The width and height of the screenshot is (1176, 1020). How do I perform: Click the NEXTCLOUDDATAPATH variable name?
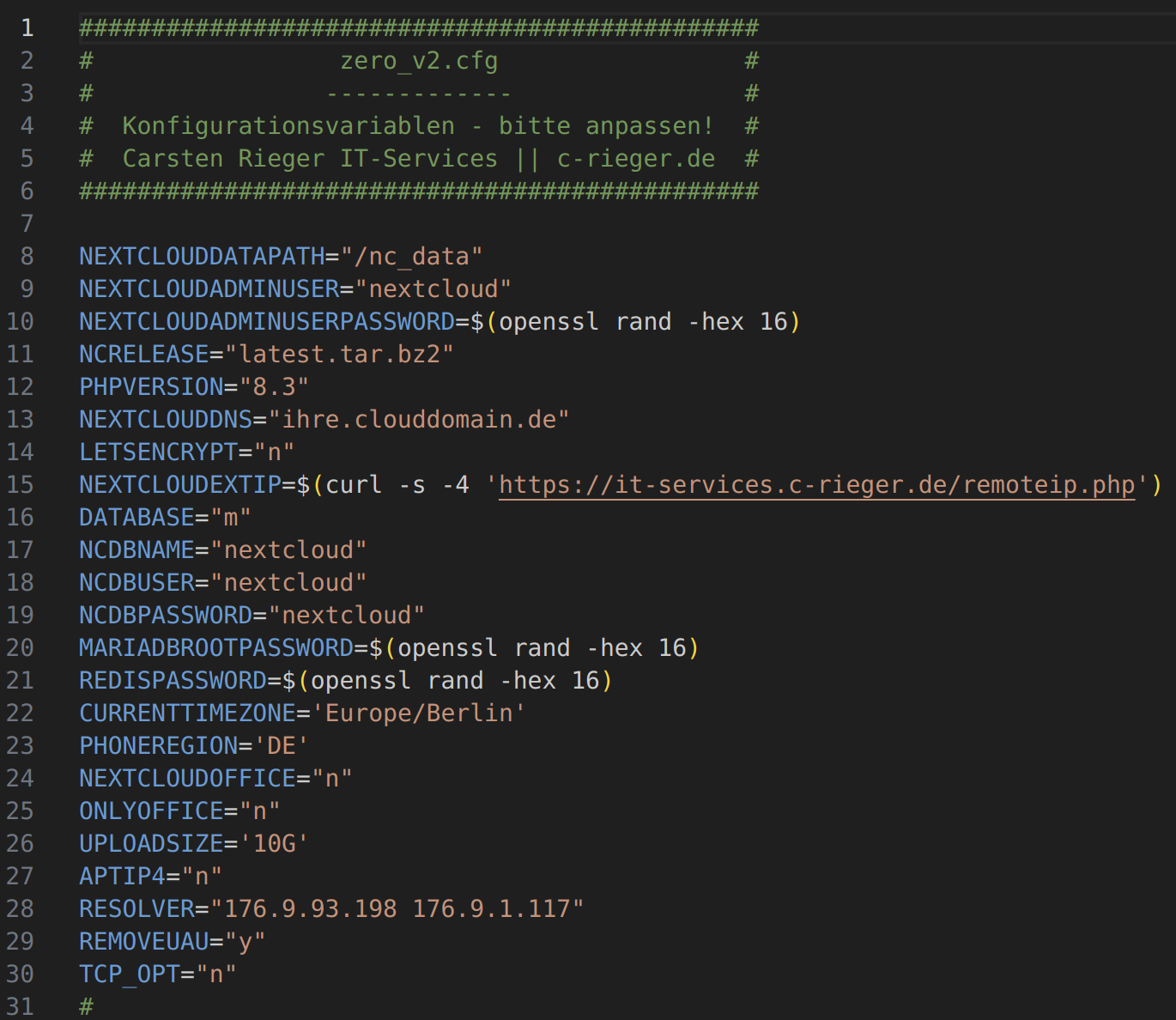tap(202, 257)
